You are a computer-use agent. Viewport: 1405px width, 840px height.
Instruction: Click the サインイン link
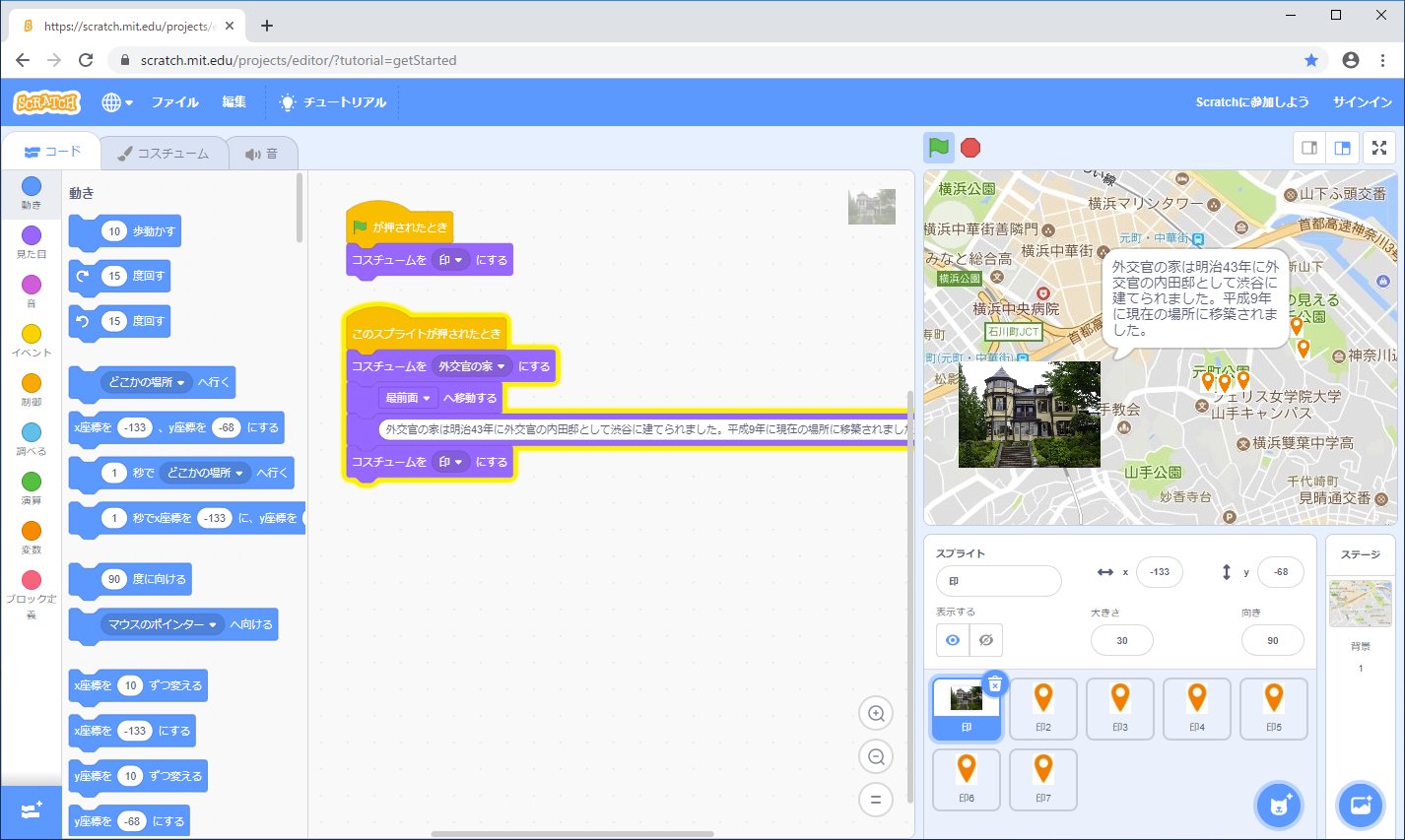tap(1362, 102)
